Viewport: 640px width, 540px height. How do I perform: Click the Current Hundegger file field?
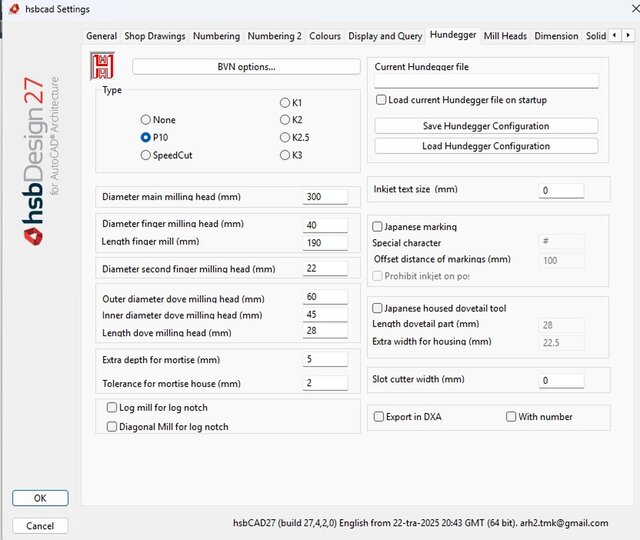click(486, 81)
